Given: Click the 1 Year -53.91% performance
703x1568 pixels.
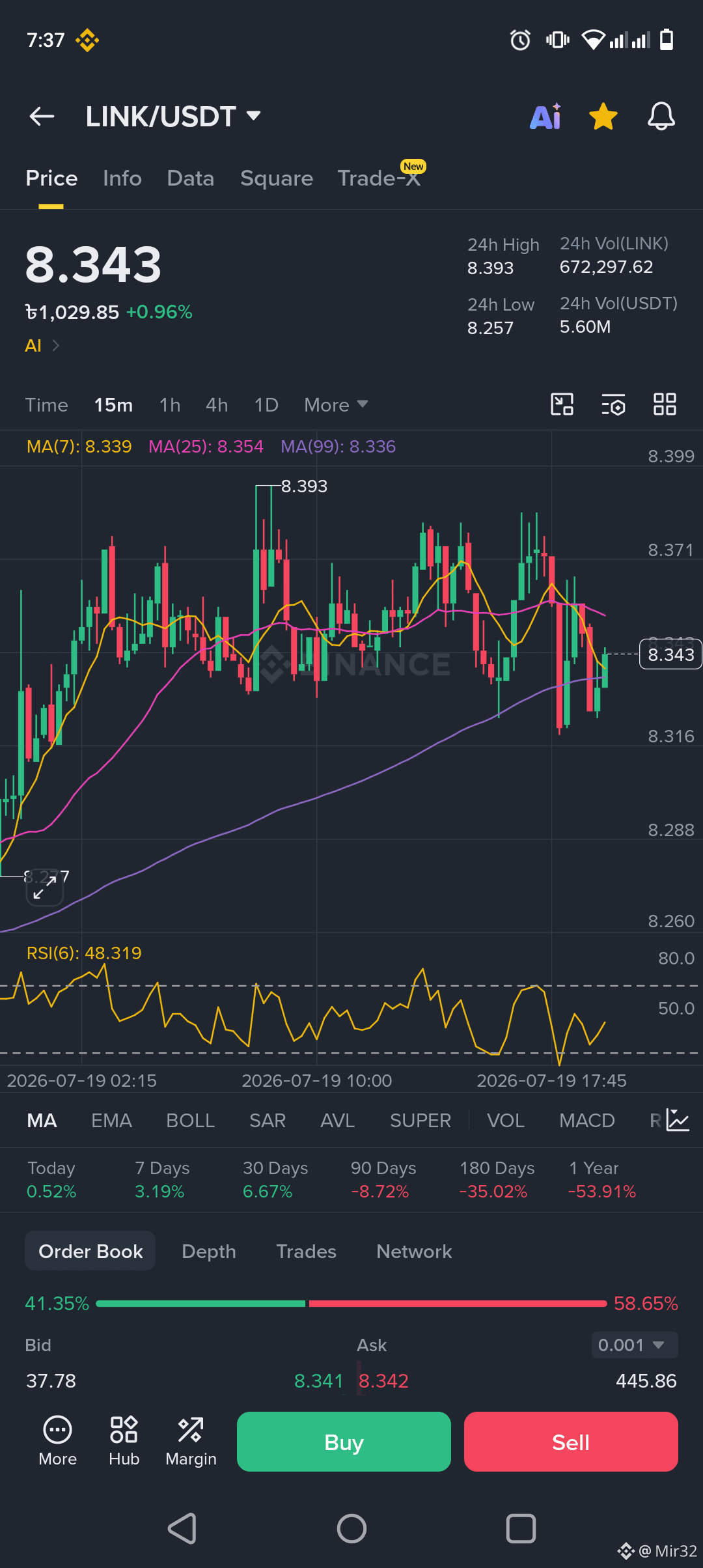Looking at the screenshot, I should (x=602, y=1180).
